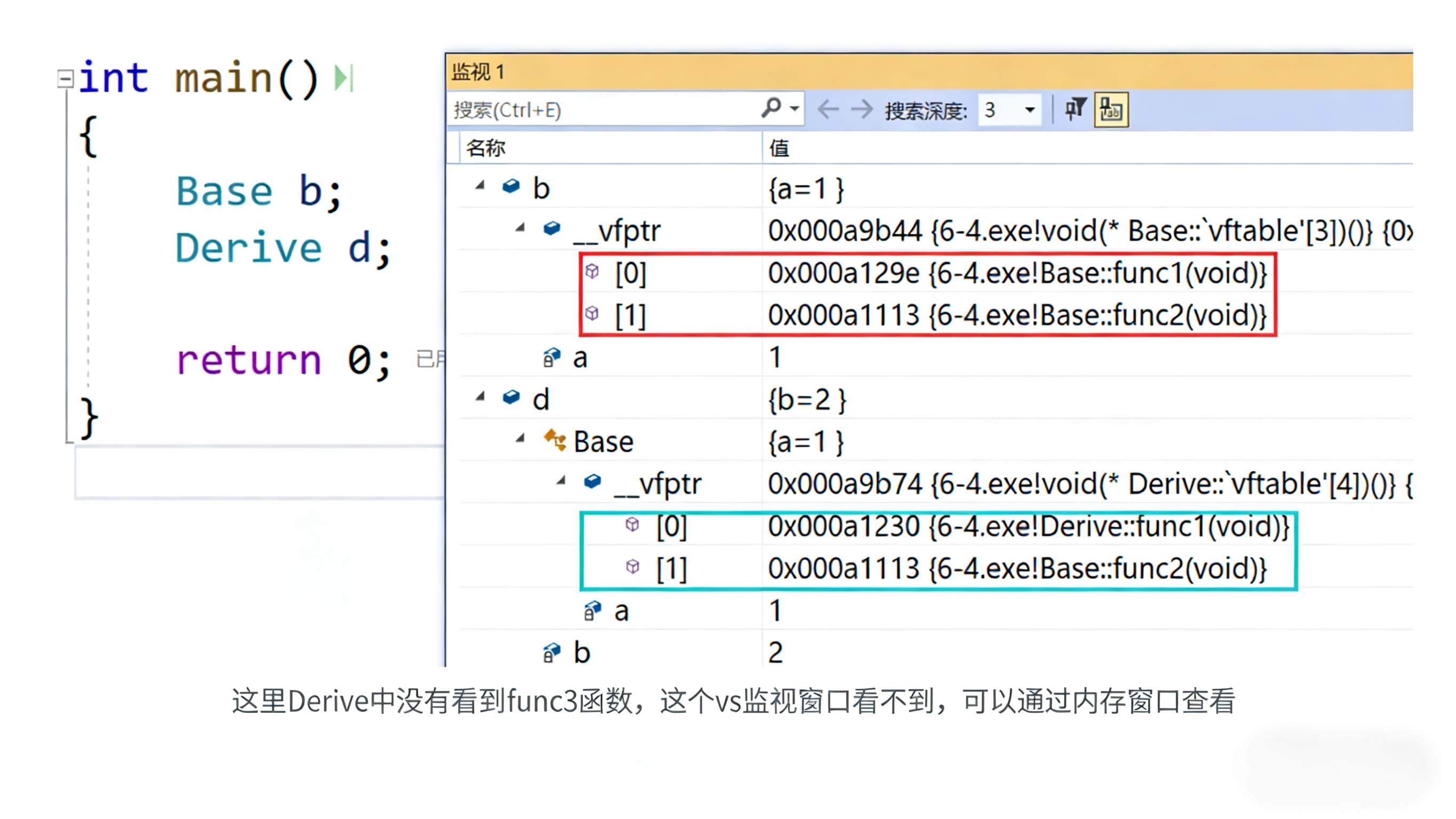Screen dimensions: 1456x819
Task: Click the orange Base class icon
Action: click(x=555, y=440)
